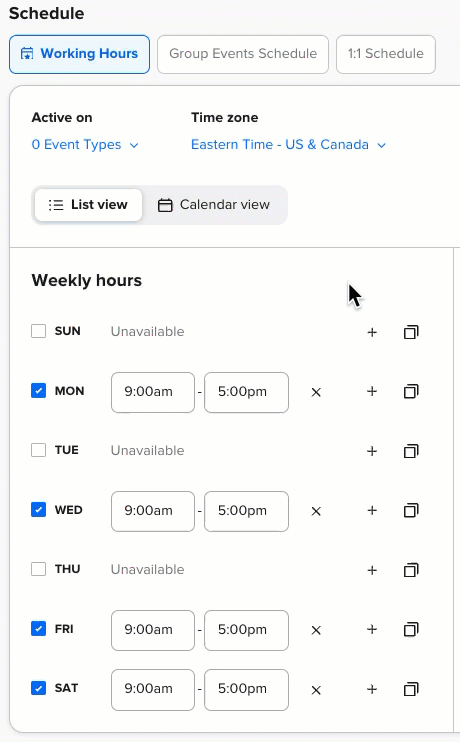
Task: Switch to Group Events Schedule tab
Action: tap(243, 54)
